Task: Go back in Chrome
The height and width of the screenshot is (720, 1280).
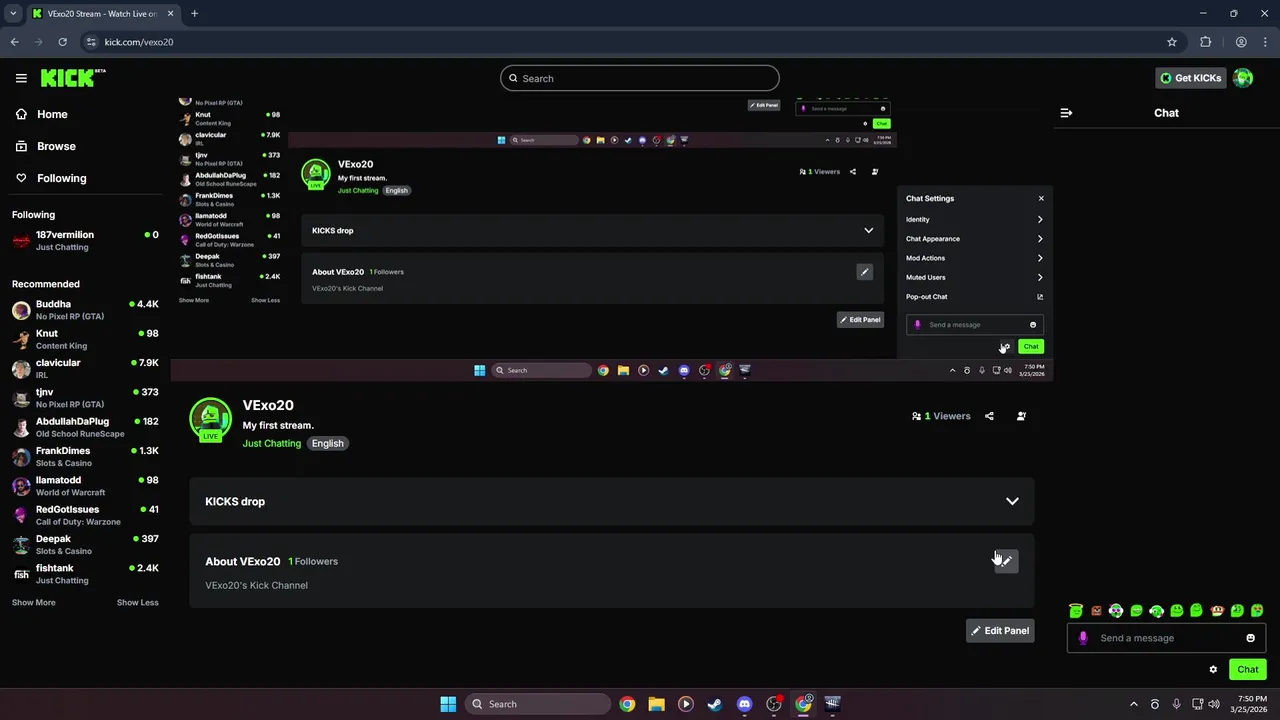Action: (x=14, y=42)
